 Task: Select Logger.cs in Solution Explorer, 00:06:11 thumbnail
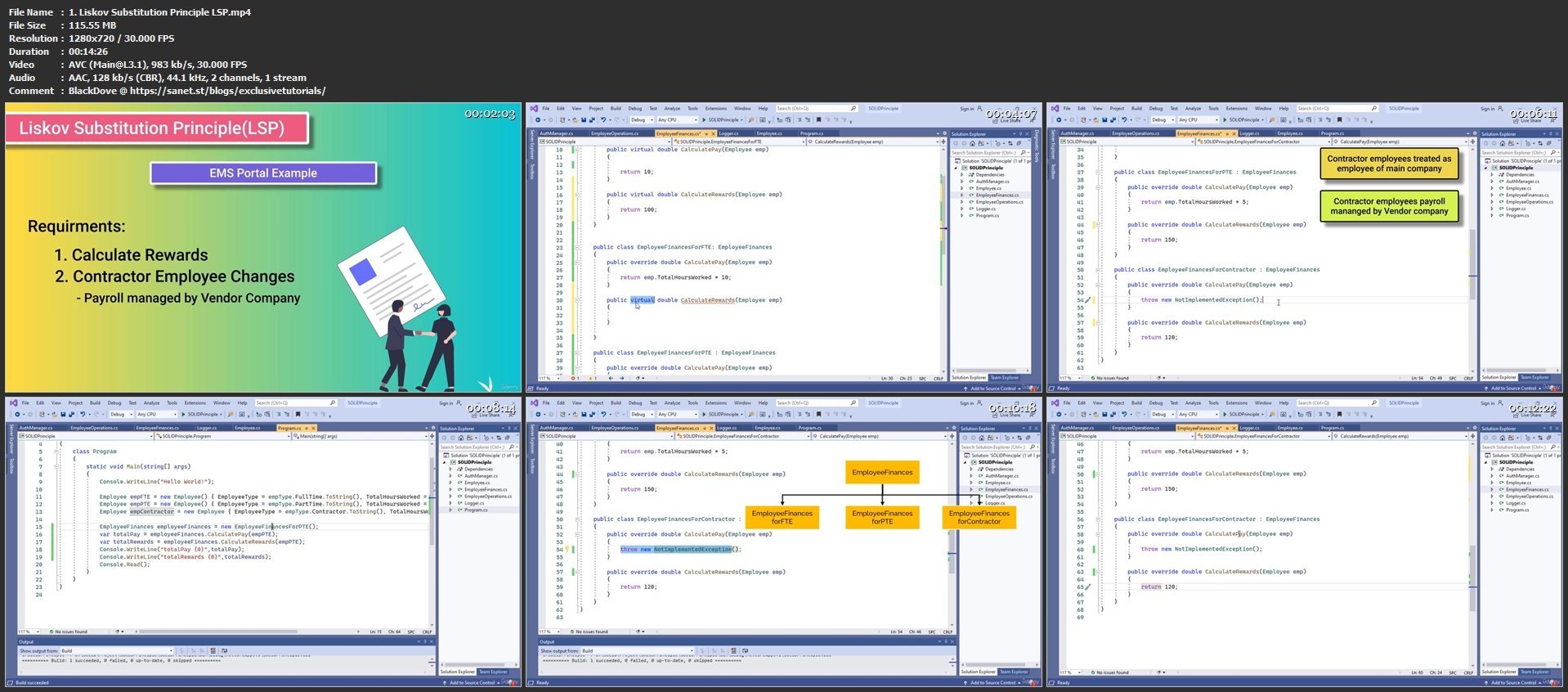pyautogui.click(x=1516, y=209)
